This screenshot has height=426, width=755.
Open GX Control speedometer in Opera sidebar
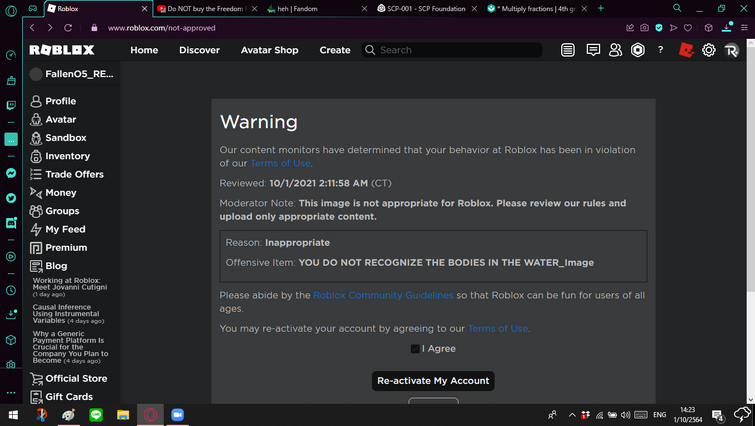coord(11,55)
